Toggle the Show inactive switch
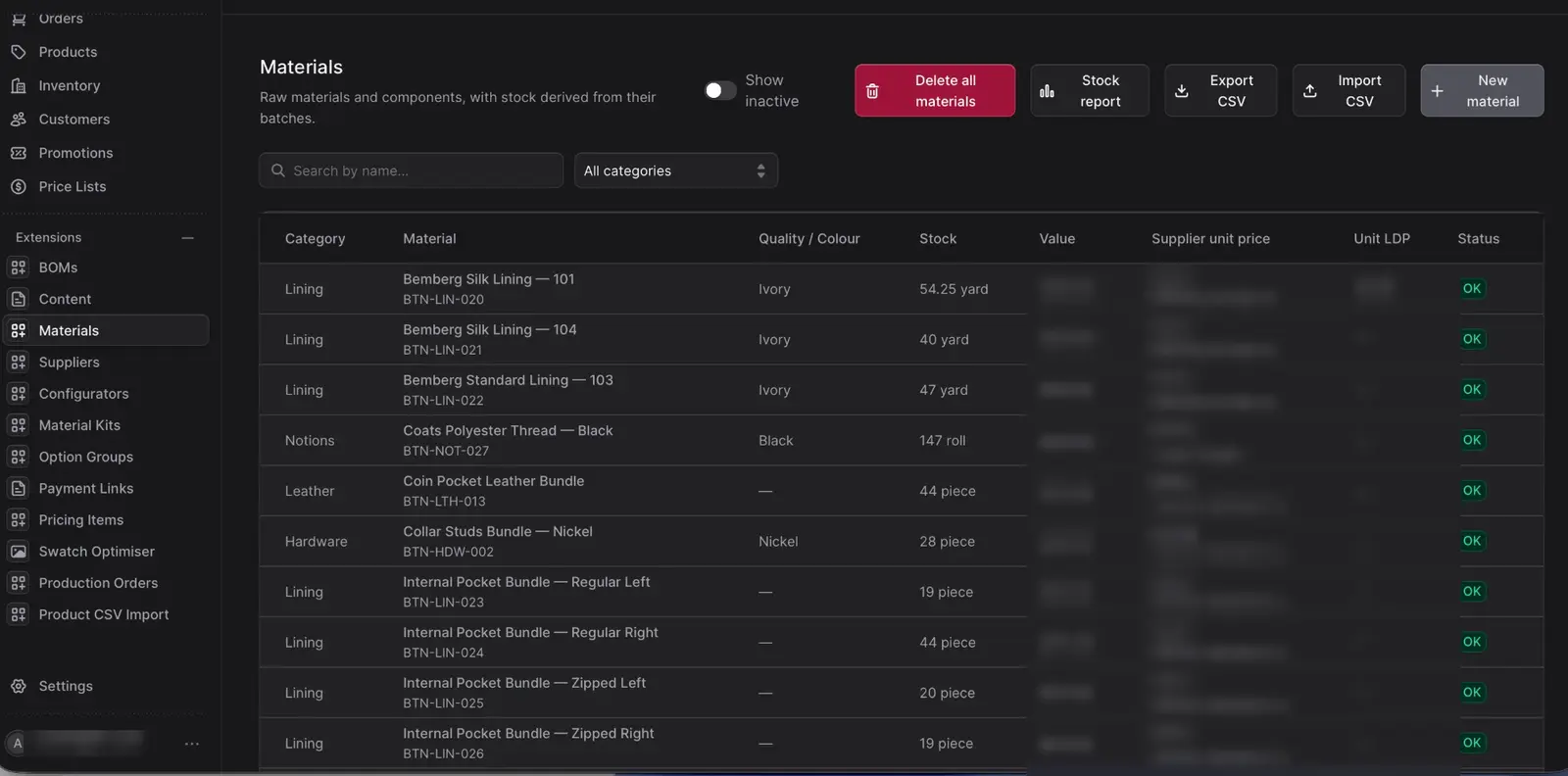The width and height of the screenshot is (1568, 776). coord(720,90)
